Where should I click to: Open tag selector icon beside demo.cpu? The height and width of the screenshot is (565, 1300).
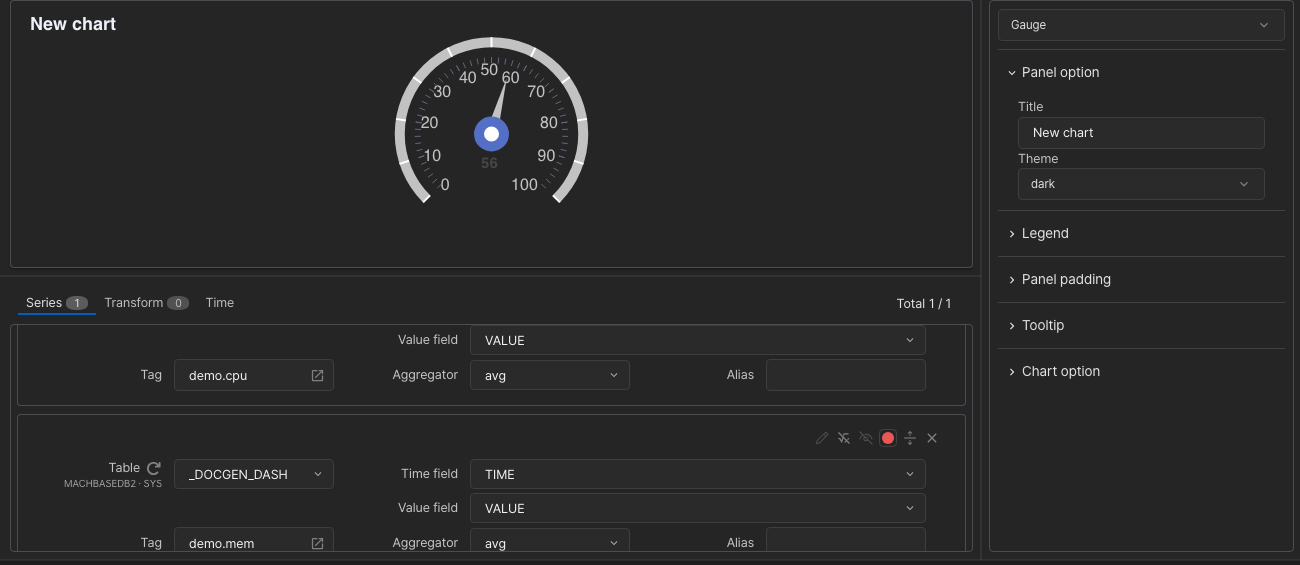pos(317,375)
